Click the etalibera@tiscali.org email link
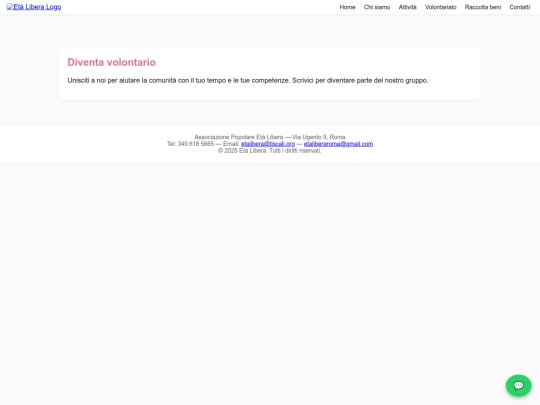The height and width of the screenshot is (405, 540). (x=268, y=144)
